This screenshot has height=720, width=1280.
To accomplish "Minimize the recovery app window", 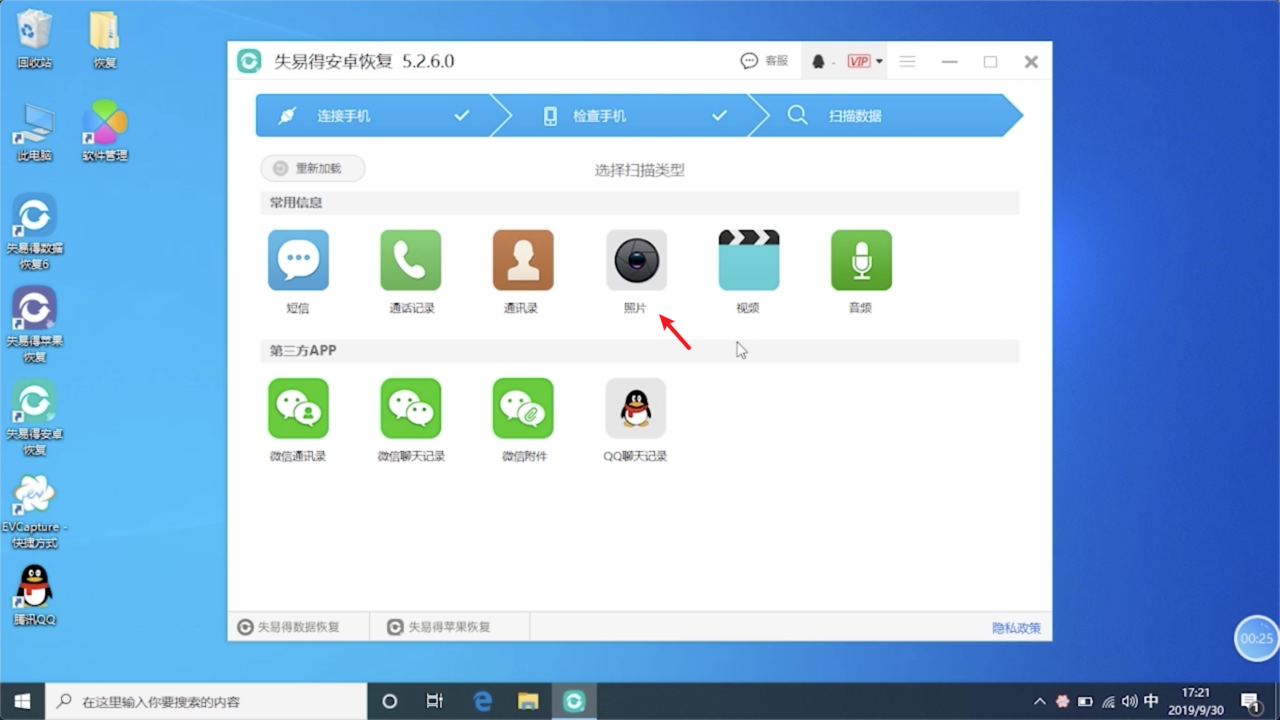I will pos(950,62).
